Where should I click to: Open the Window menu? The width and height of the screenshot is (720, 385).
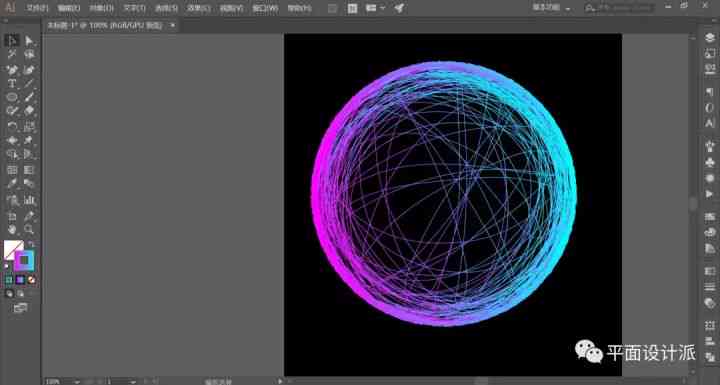point(265,8)
